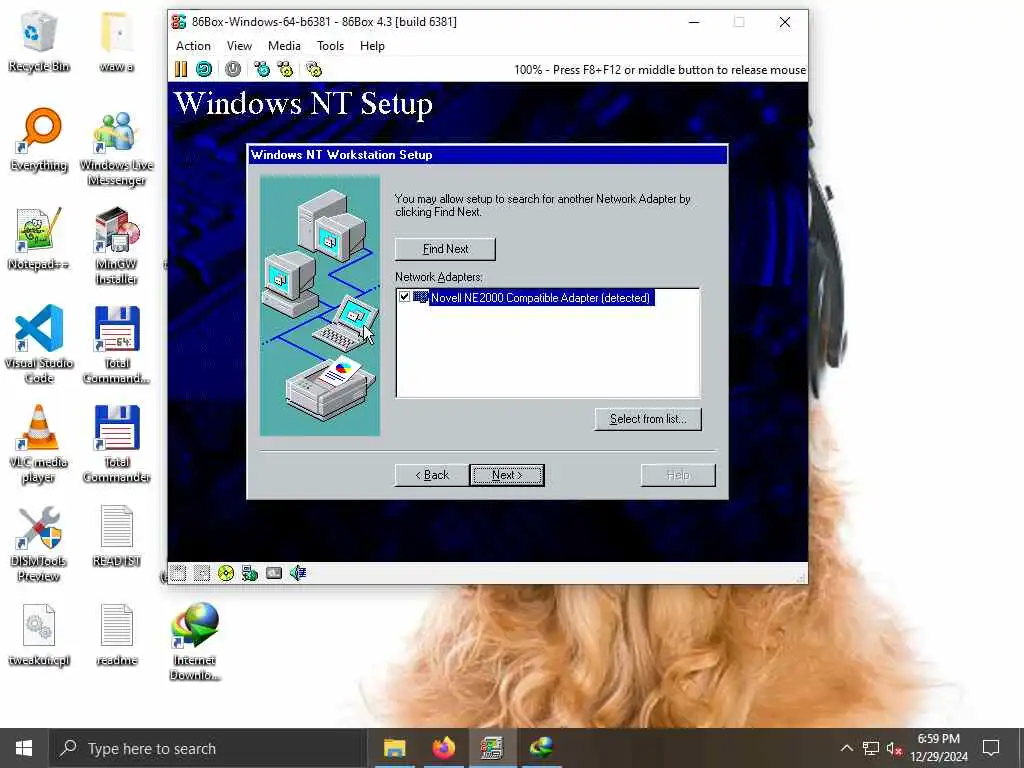Select READ.TST desktop file
The height and width of the screenshot is (768, 1024).
[116, 536]
